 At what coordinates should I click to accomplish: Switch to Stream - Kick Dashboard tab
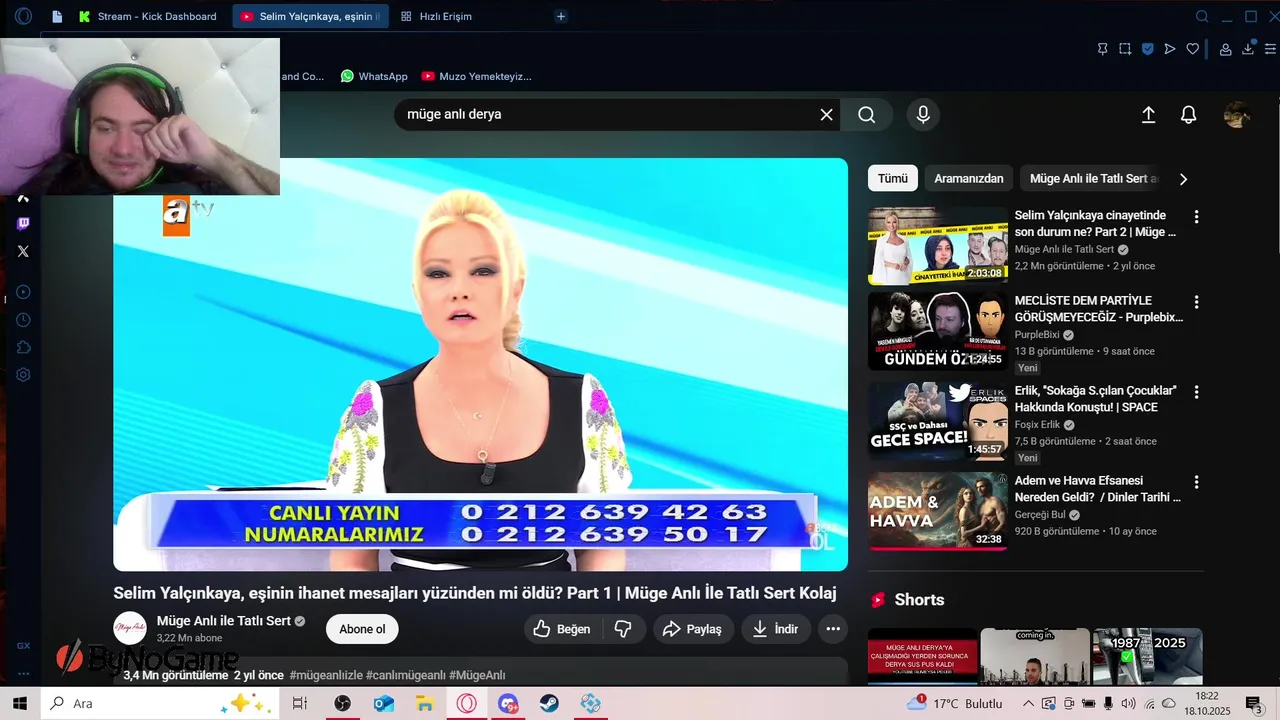tap(147, 16)
